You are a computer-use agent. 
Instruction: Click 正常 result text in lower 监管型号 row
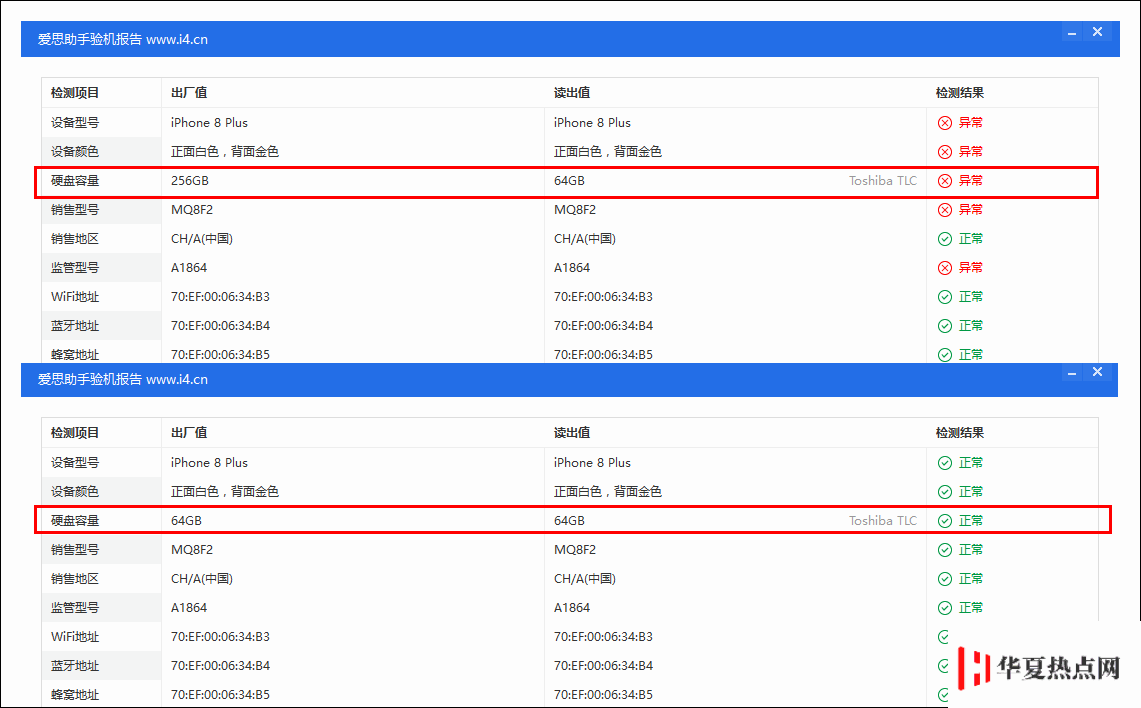pos(971,608)
